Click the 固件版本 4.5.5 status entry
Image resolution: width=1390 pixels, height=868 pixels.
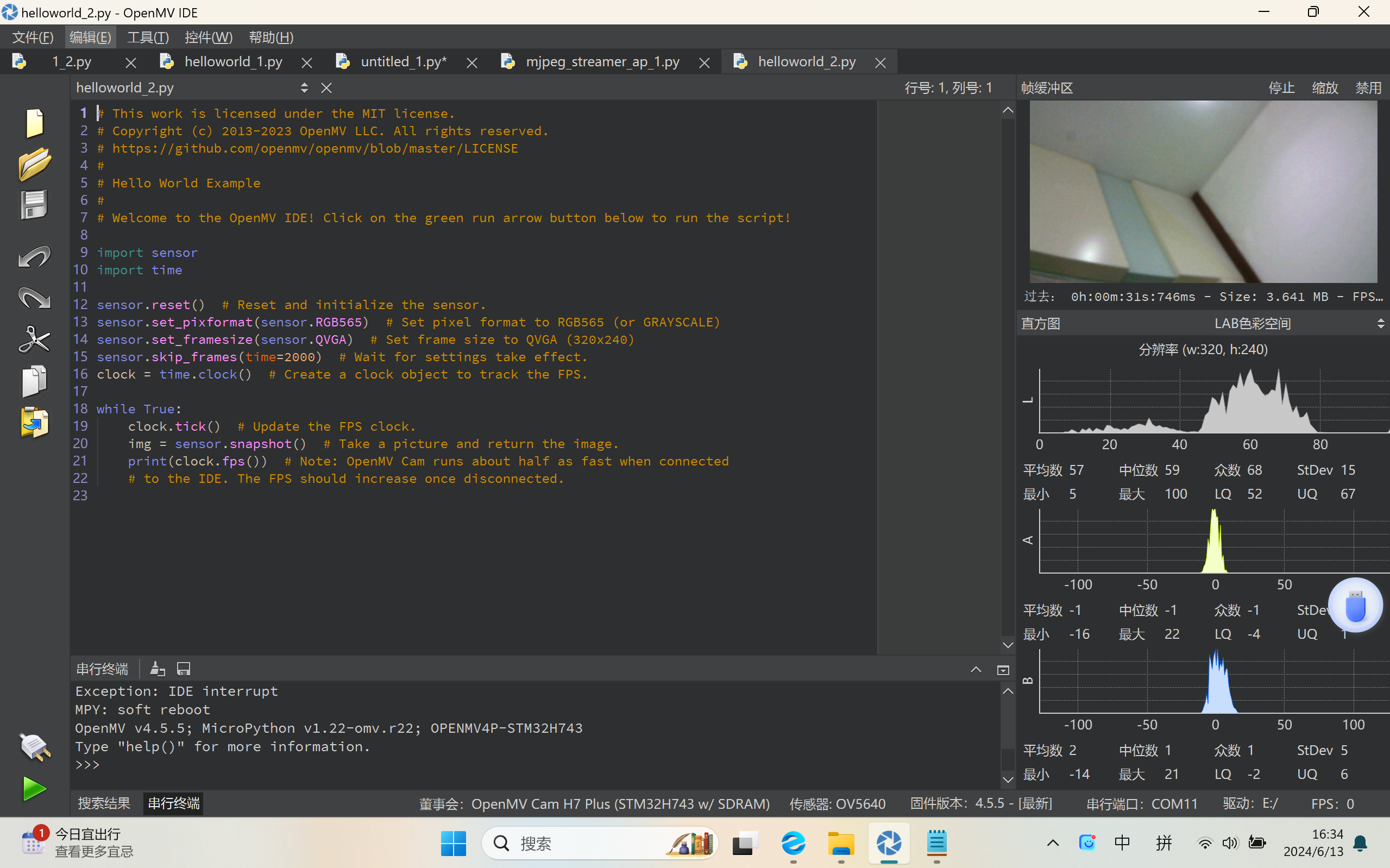(x=981, y=804)
